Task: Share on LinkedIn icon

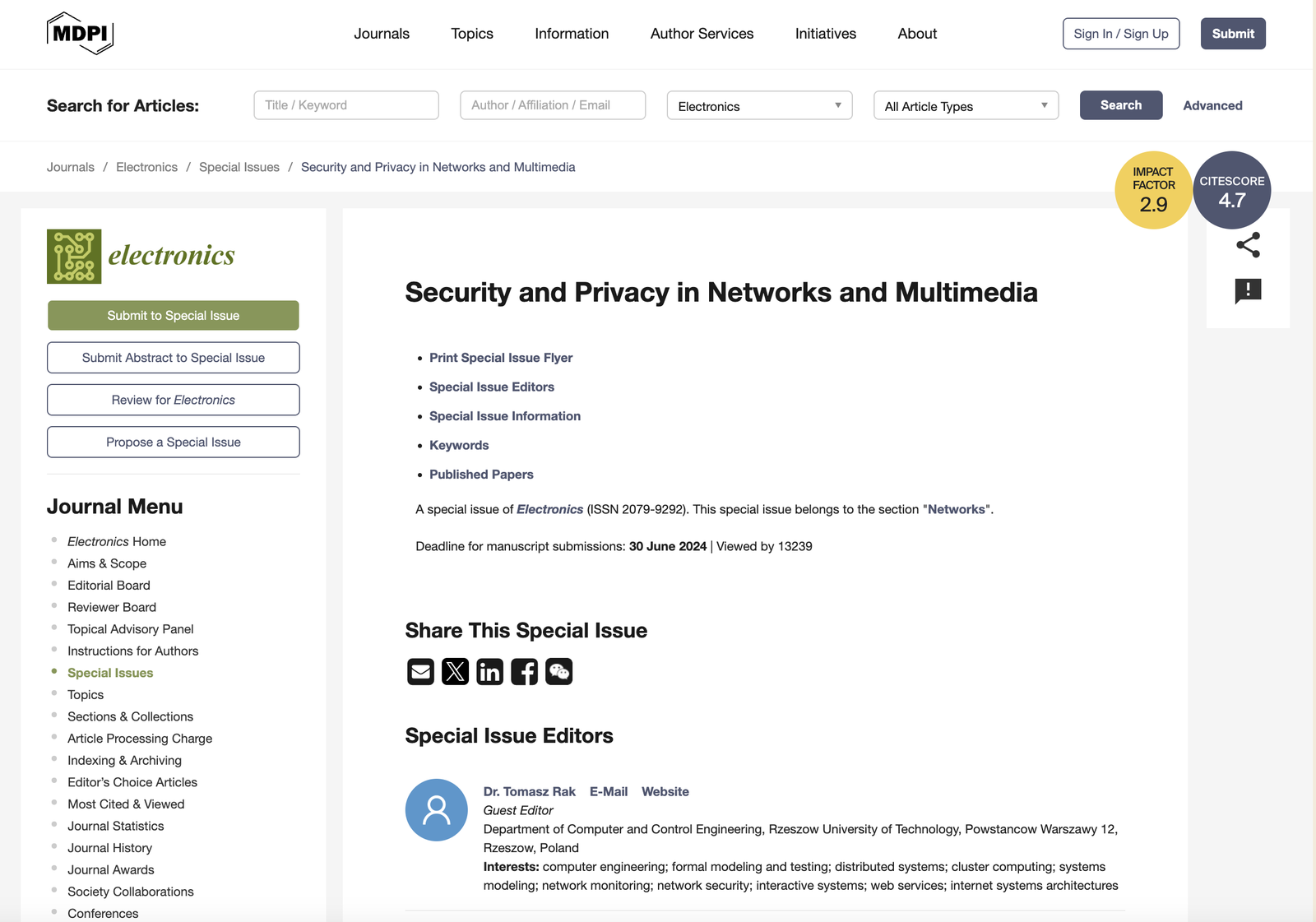Action: tap(489, 672)
